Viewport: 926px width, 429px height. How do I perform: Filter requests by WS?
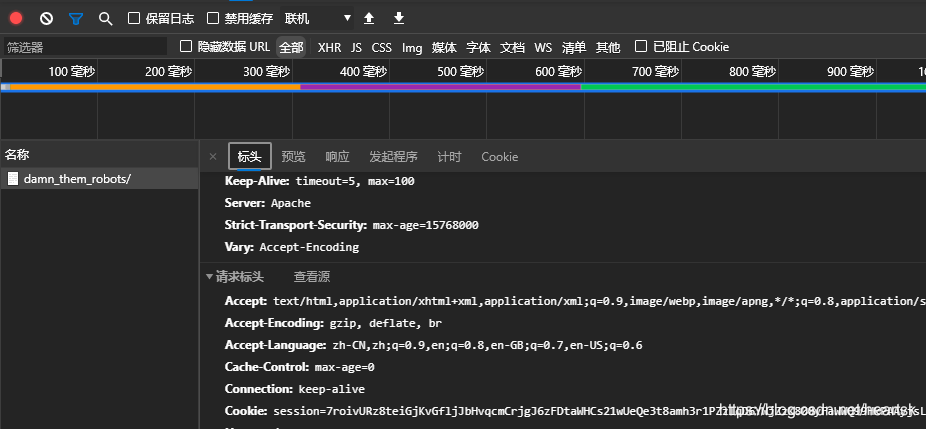(x=543, y=47)
